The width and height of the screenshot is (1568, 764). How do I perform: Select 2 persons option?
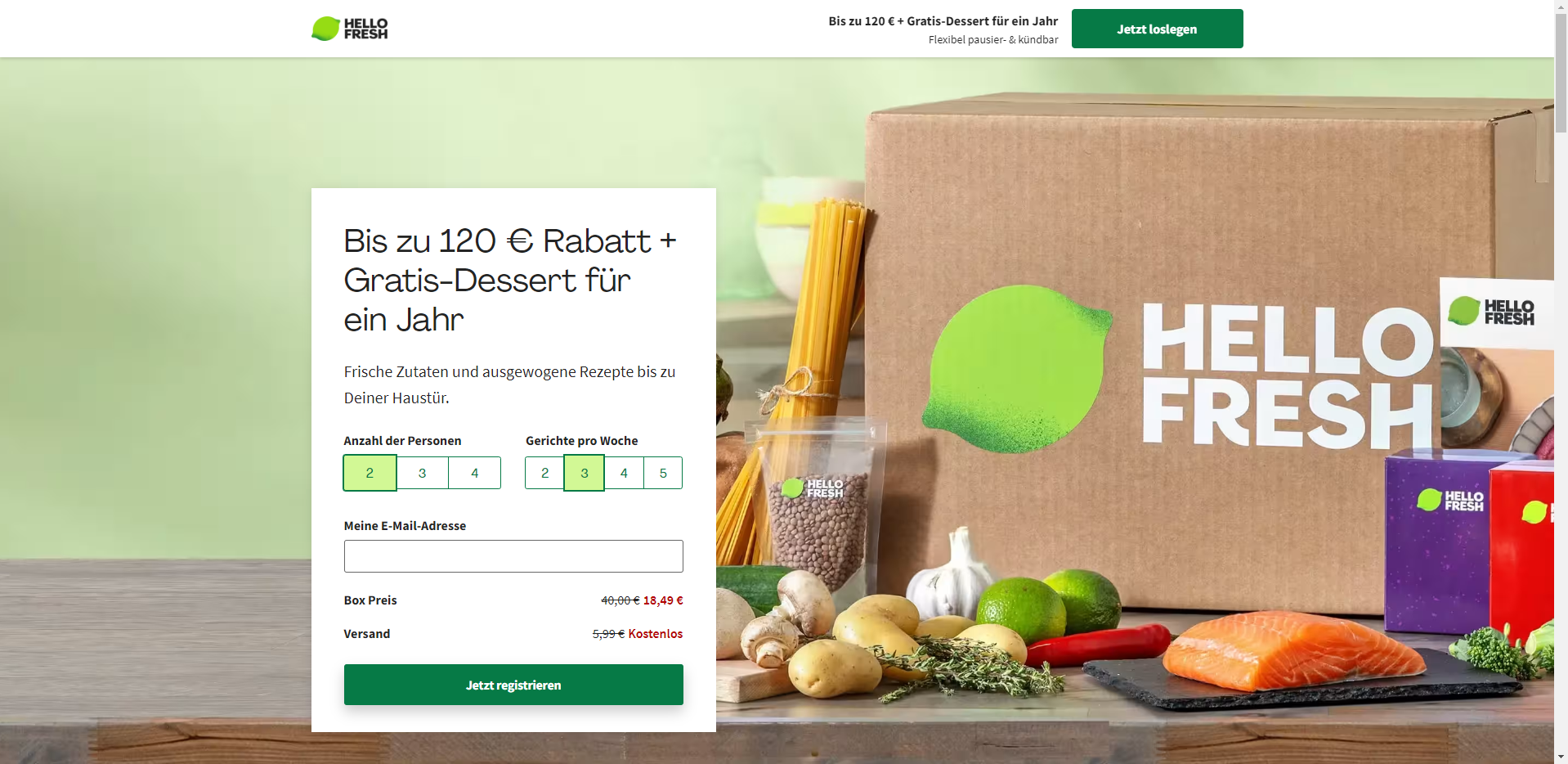click(x=370, y=473)
